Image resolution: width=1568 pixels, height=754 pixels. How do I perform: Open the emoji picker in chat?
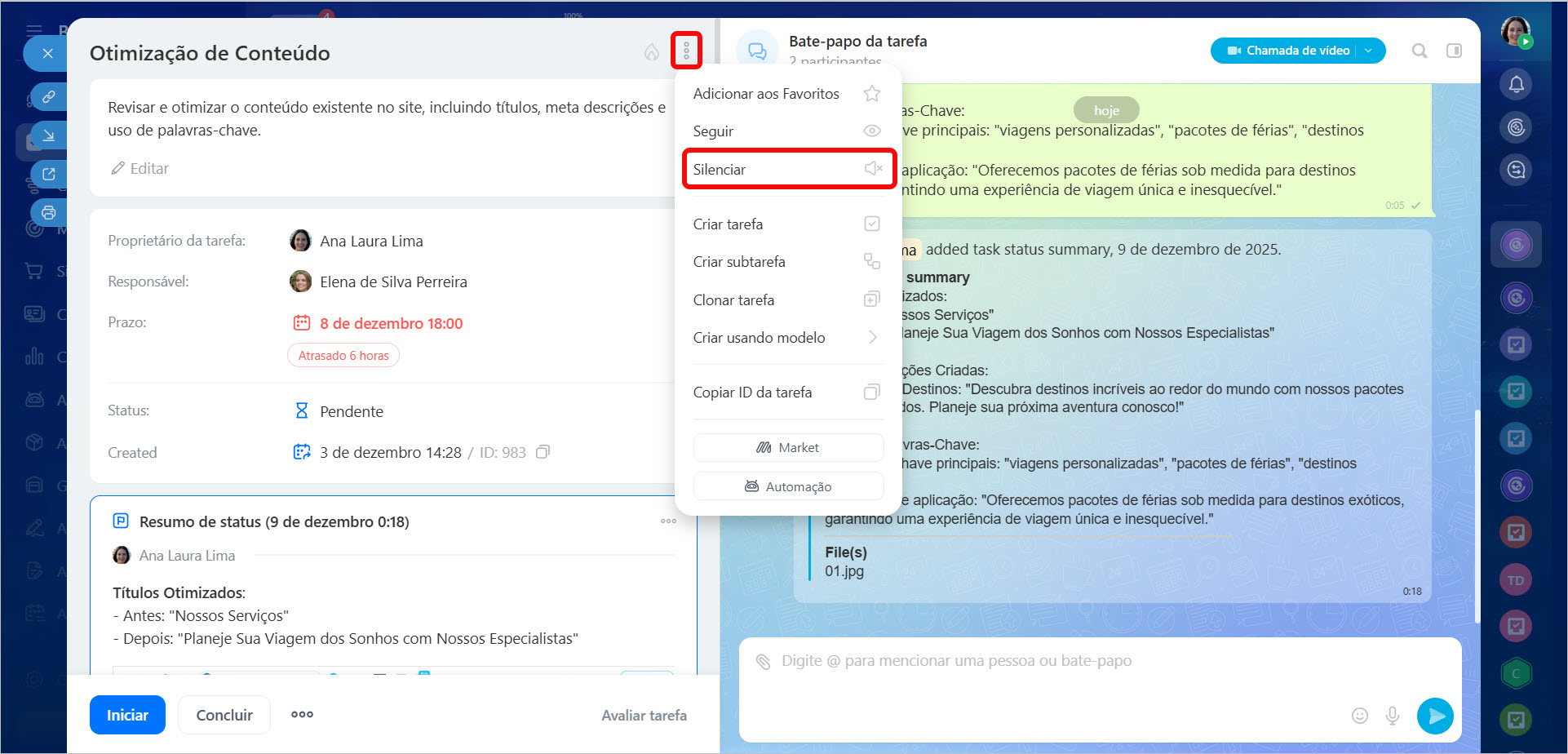[x=1359, y=716]
